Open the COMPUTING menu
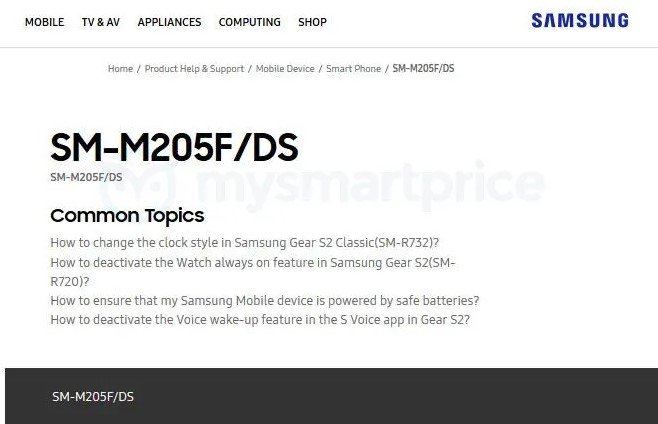Screen dimensions: 658x424 click(250, 22)
